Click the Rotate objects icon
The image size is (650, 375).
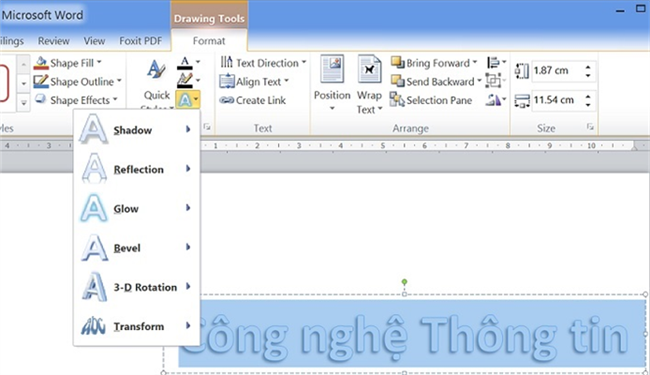pos(493,100)
